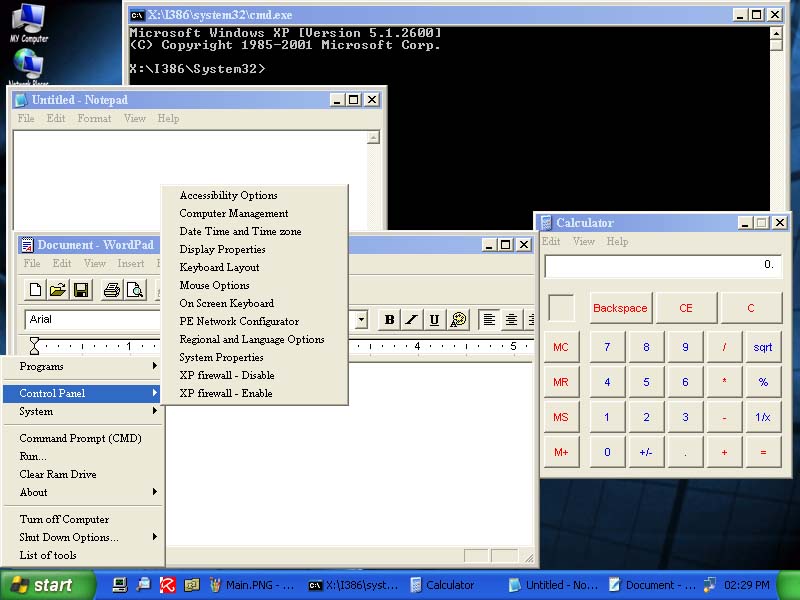Toggle Bold formatting in WordPad

389,320
